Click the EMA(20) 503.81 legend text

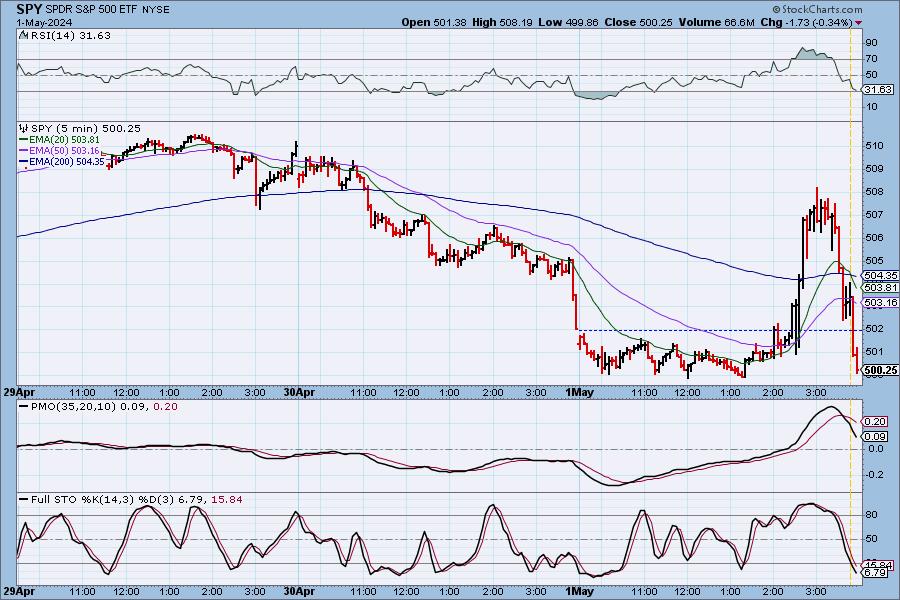pyautogui.click(x=64, y=140)
